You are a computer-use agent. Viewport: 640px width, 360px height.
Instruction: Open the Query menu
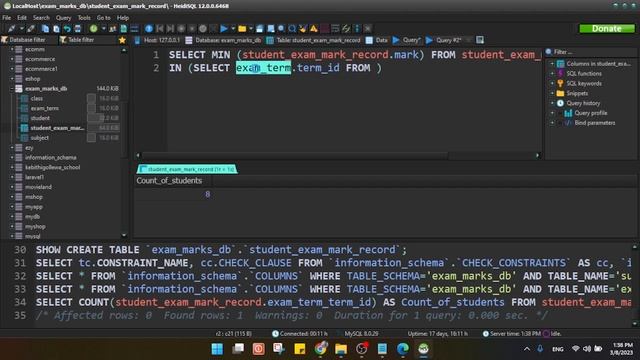(x=63, y=18)
